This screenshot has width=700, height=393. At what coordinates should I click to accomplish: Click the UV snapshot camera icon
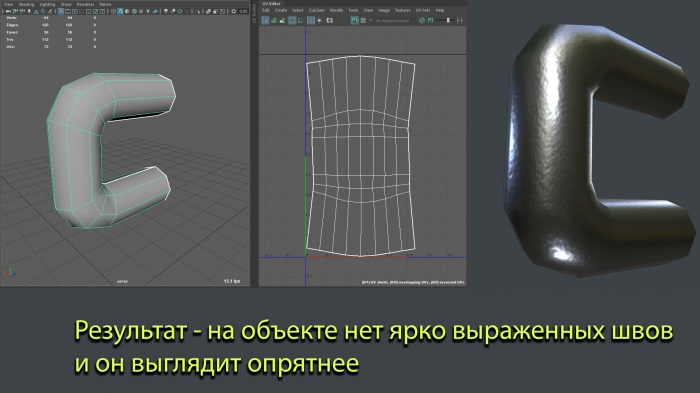[x=329, y=21]
